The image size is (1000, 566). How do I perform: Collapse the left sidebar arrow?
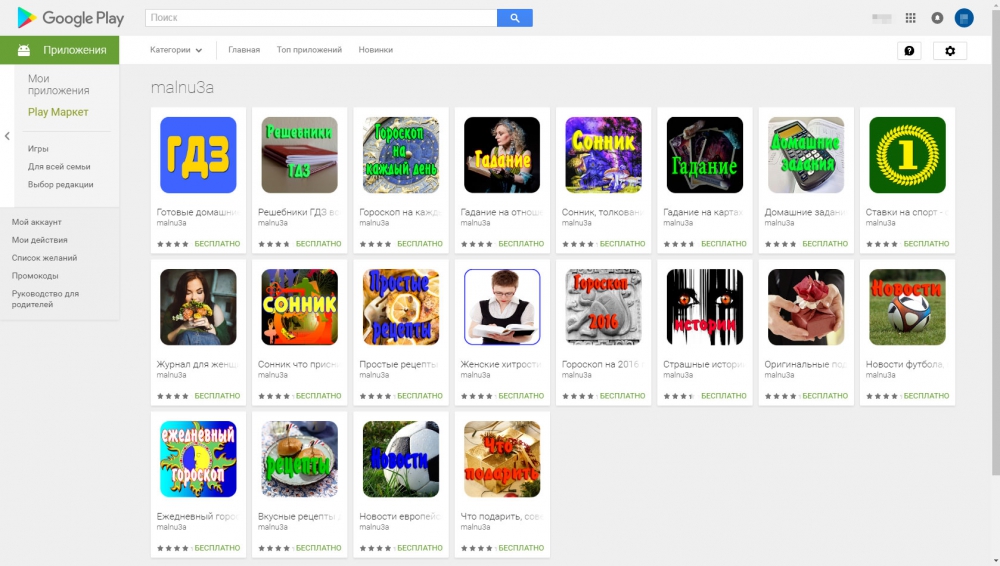click(x=7, y=136)
